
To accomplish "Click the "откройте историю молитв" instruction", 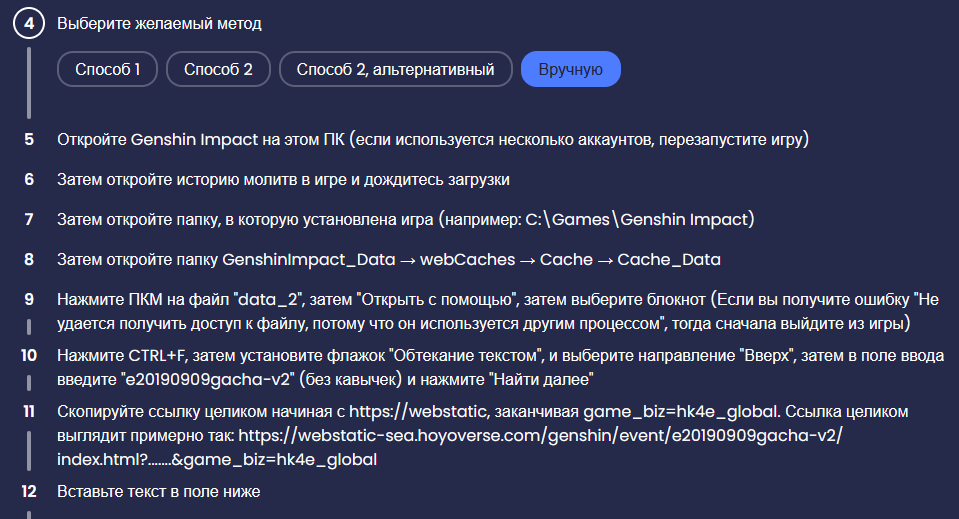I will pos(283,179).
